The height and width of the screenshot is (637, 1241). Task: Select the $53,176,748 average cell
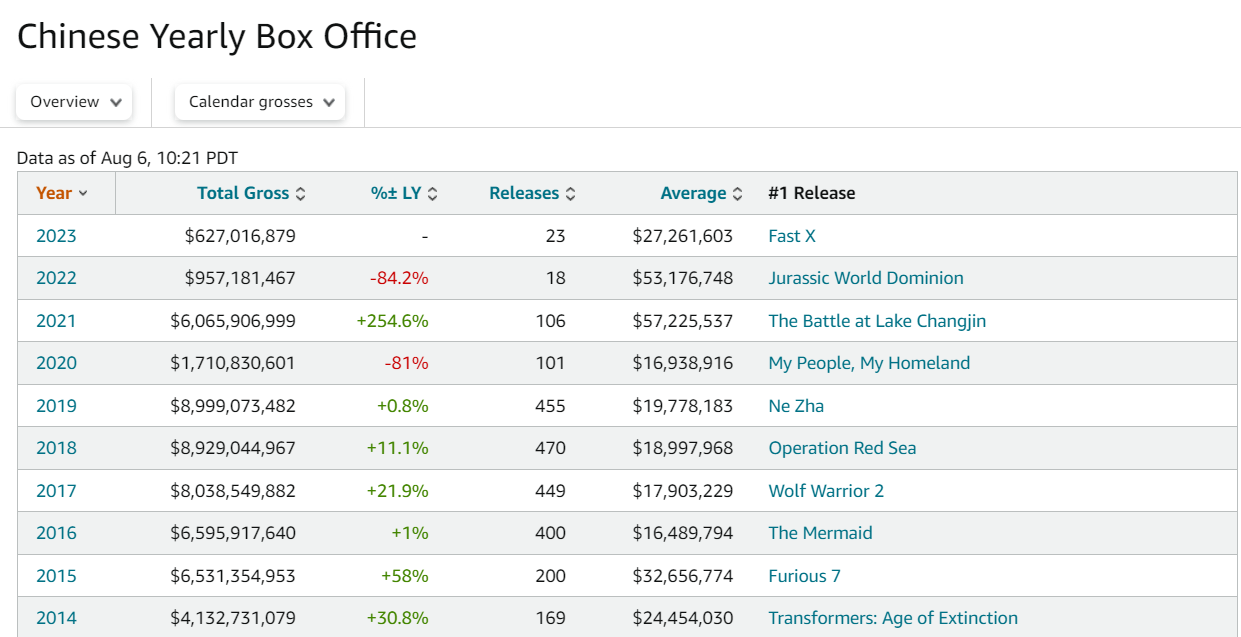coord(683,278)
